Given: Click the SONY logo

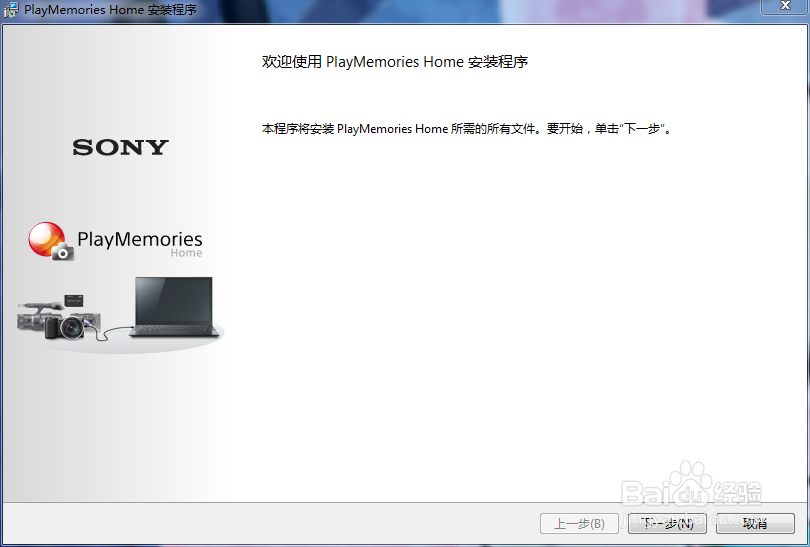Looking at the screenshot, I should coord(120,147).
